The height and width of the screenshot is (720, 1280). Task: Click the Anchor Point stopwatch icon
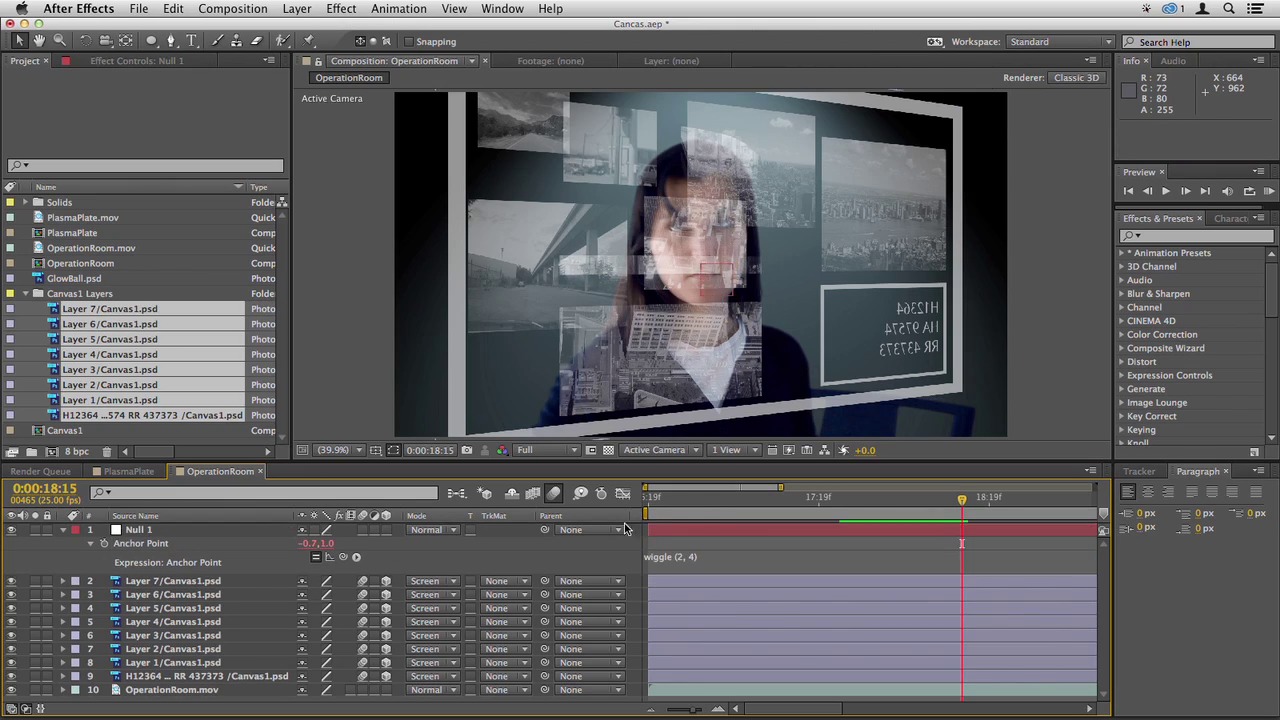(x=104, y=544)
